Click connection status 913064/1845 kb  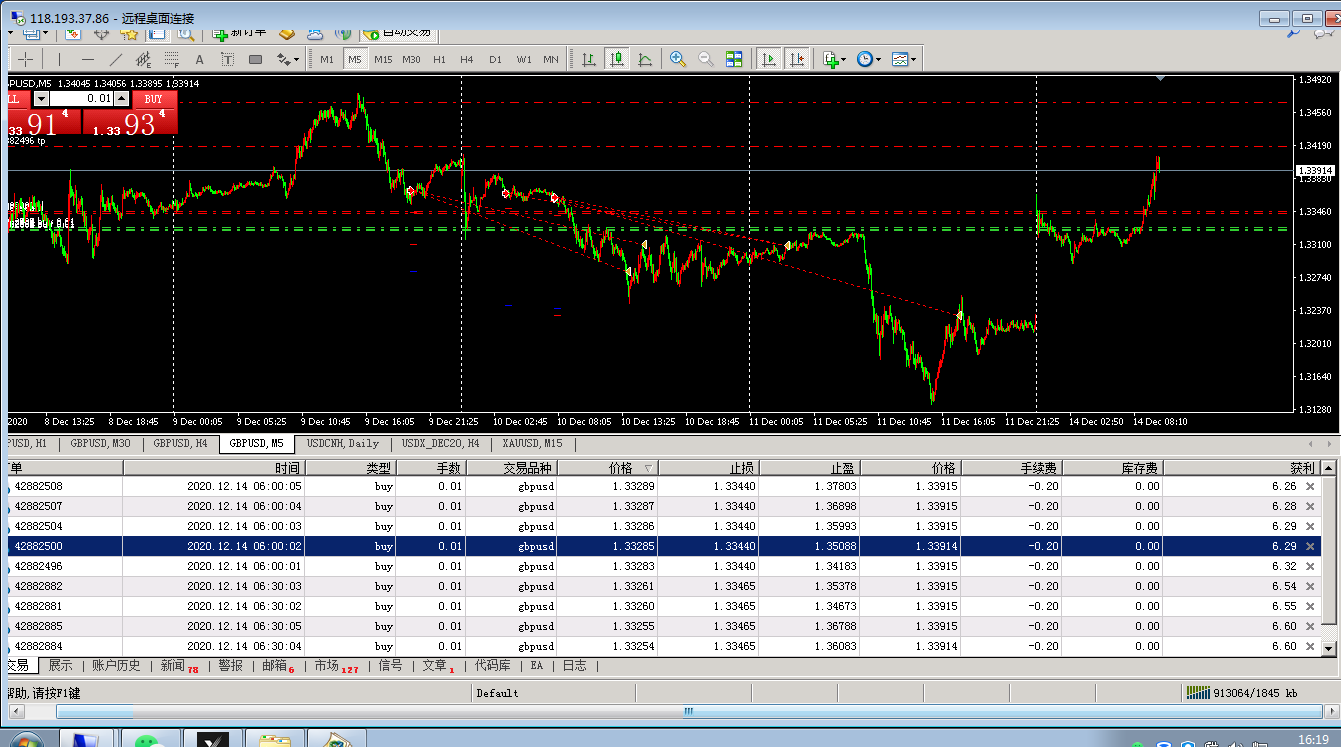pos(1241,692)
